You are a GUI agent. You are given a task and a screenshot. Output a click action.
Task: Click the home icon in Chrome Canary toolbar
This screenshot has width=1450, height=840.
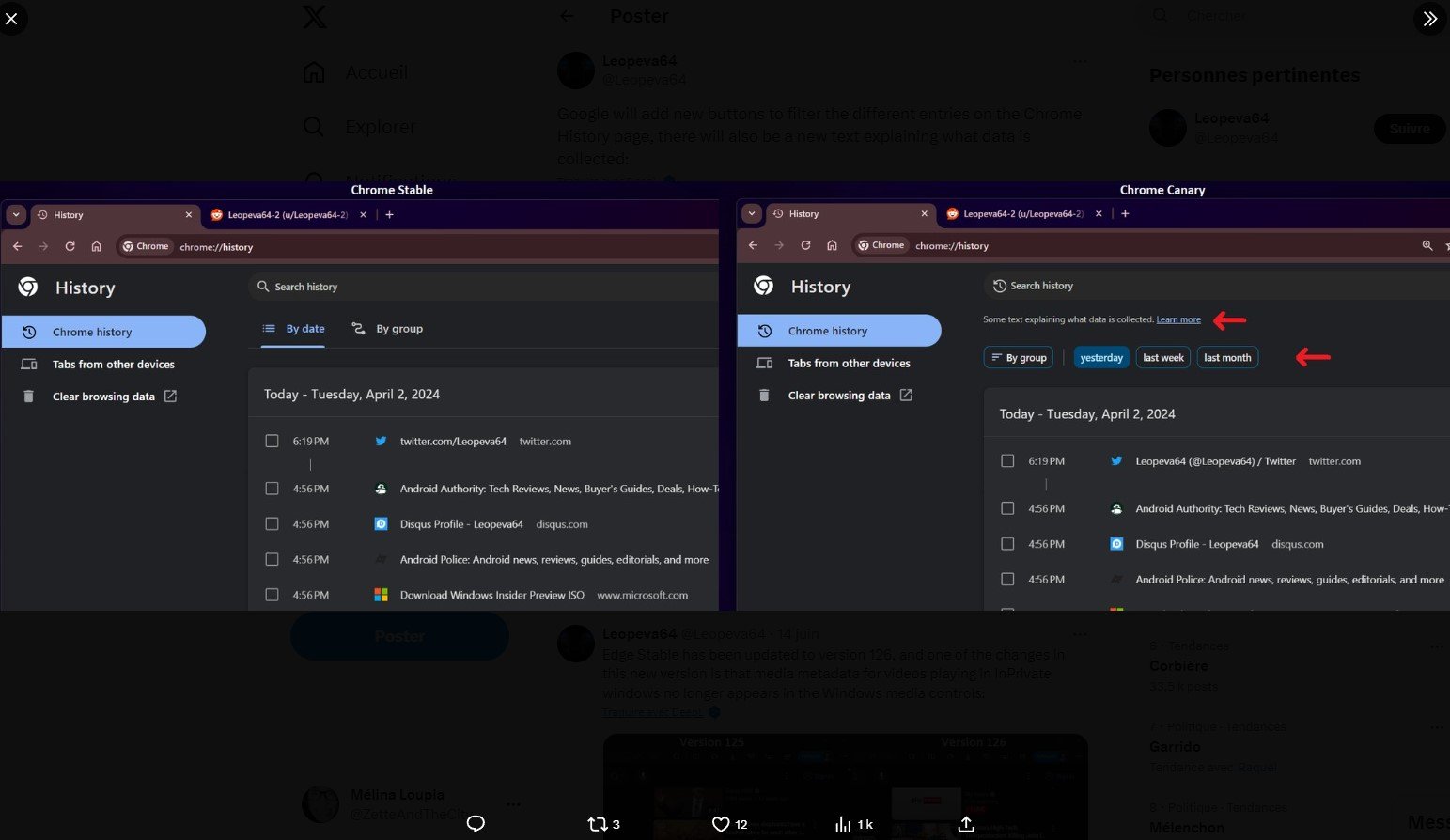coord(832,245)
